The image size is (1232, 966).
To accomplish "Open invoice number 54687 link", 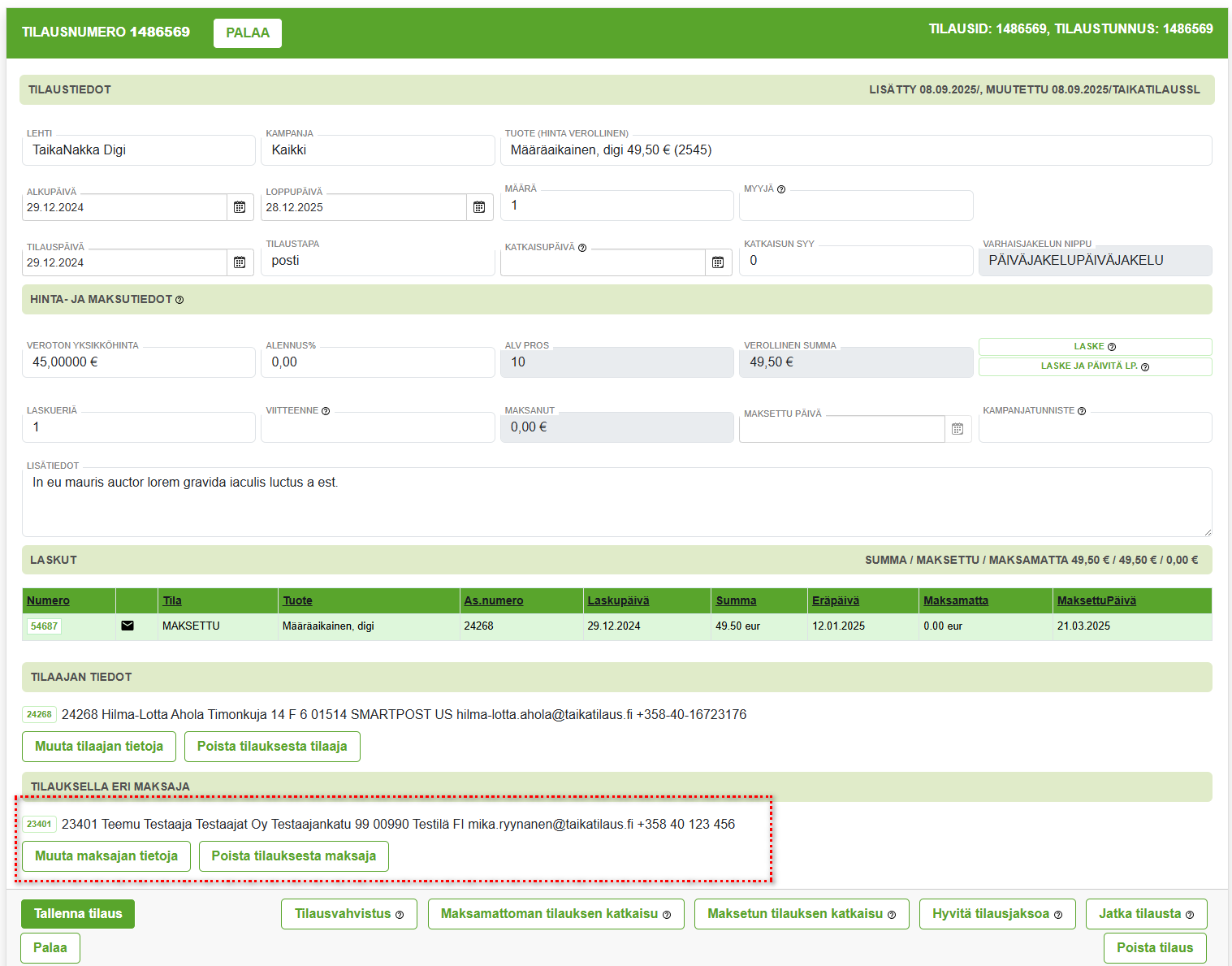I will [44, 626].
